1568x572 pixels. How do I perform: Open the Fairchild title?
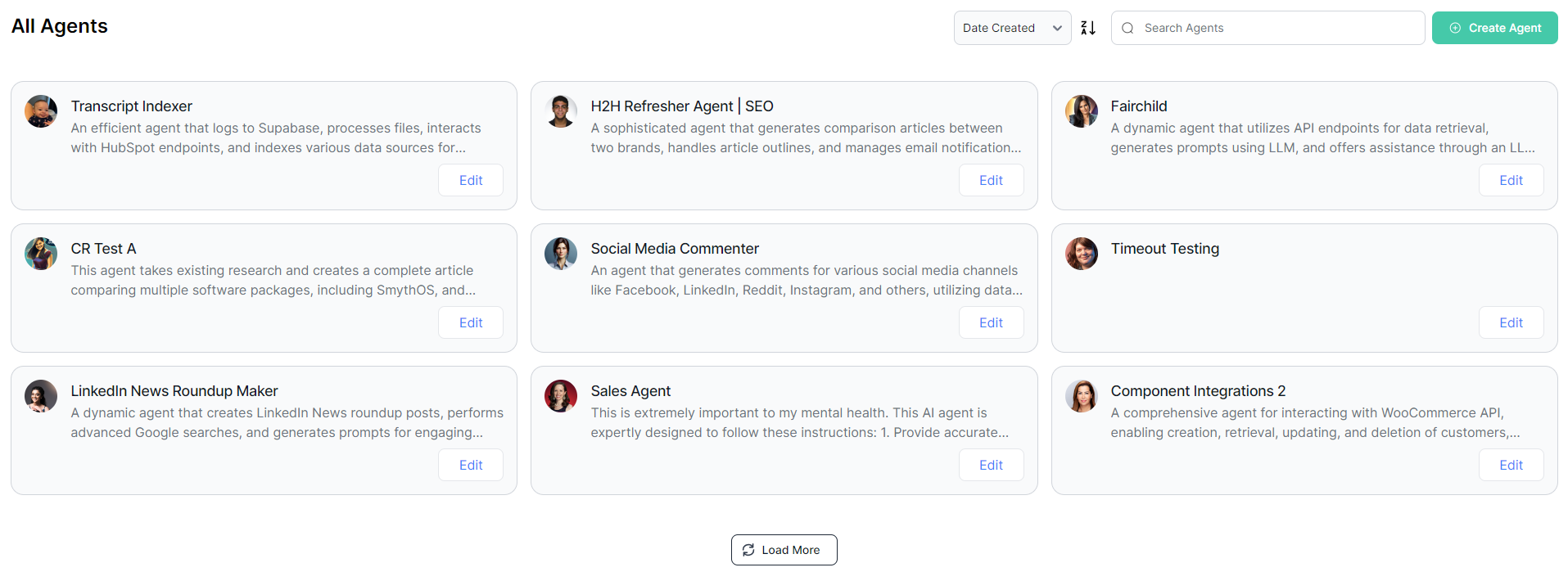pos(1138,106)
